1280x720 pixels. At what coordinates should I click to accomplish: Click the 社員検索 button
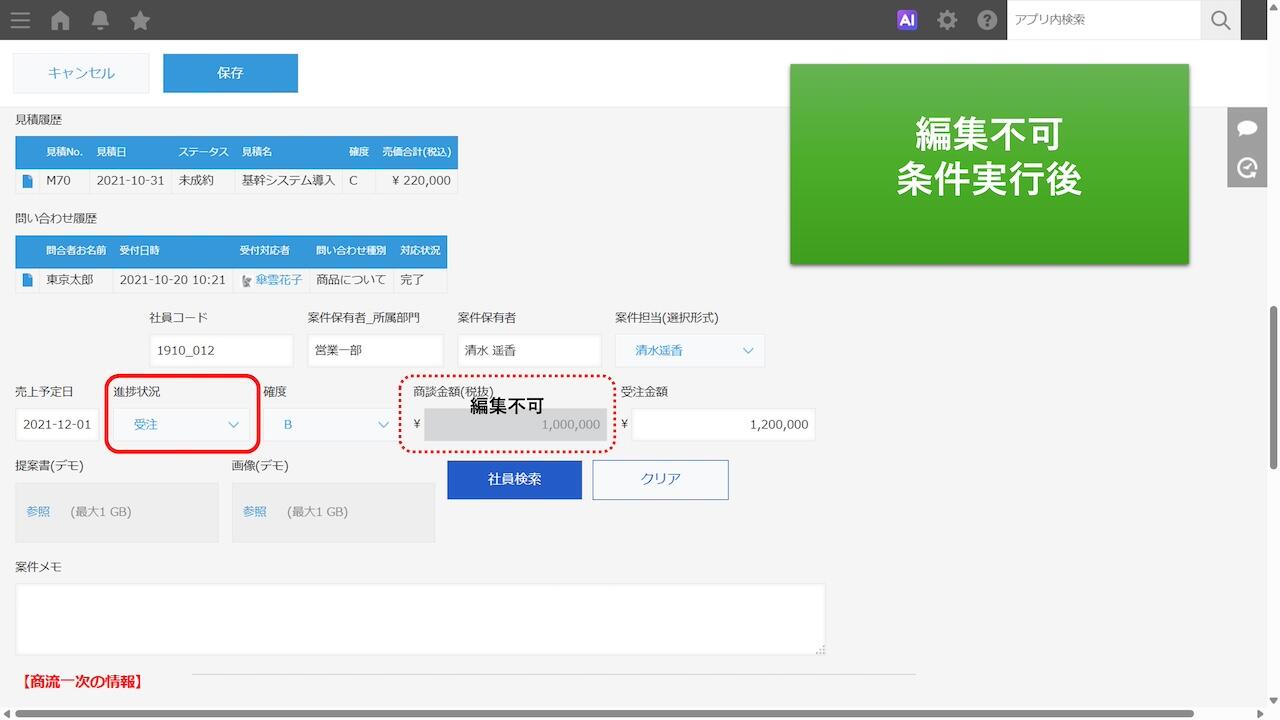pos(514,480)
